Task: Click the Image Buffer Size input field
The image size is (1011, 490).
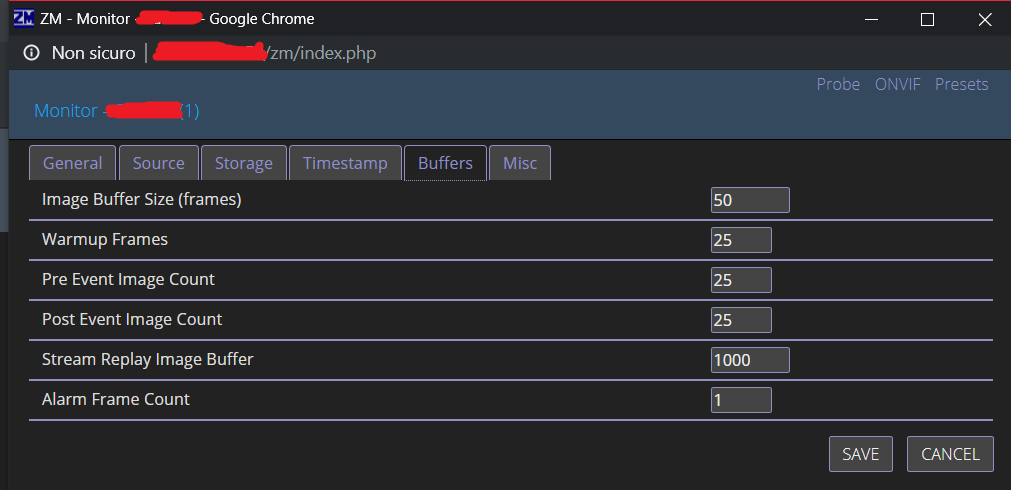Action: (x=750, y=200)
